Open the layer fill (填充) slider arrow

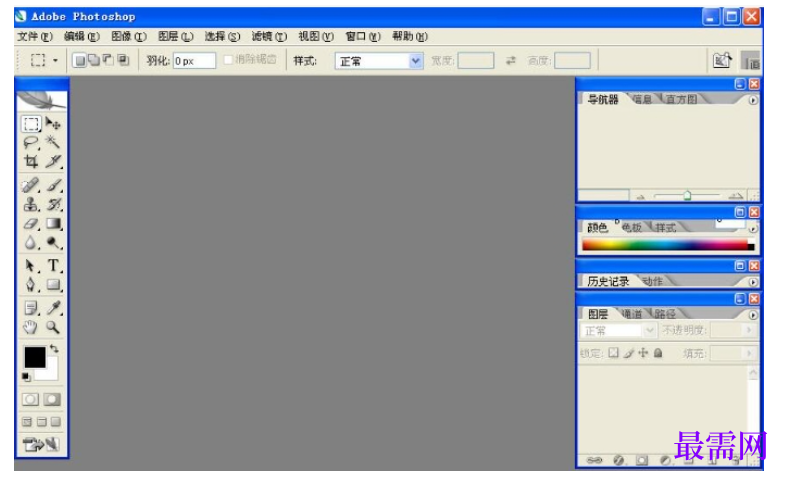pyautogui.click(x=750, y=353)
